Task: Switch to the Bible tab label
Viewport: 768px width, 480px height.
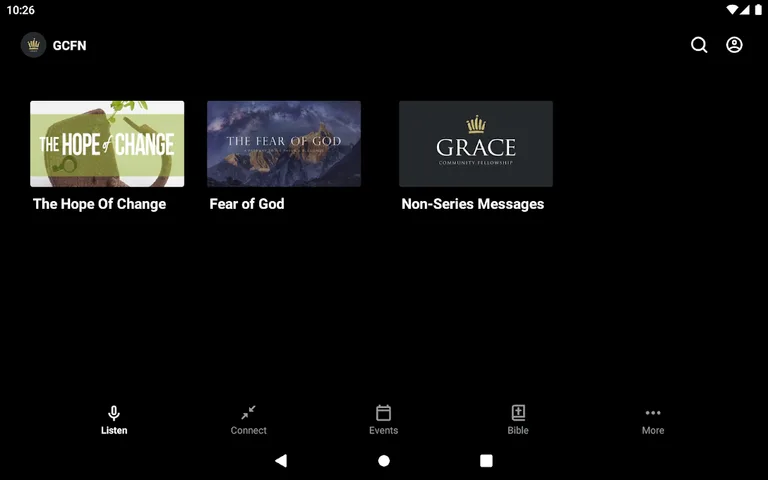Action: (518, 431)
